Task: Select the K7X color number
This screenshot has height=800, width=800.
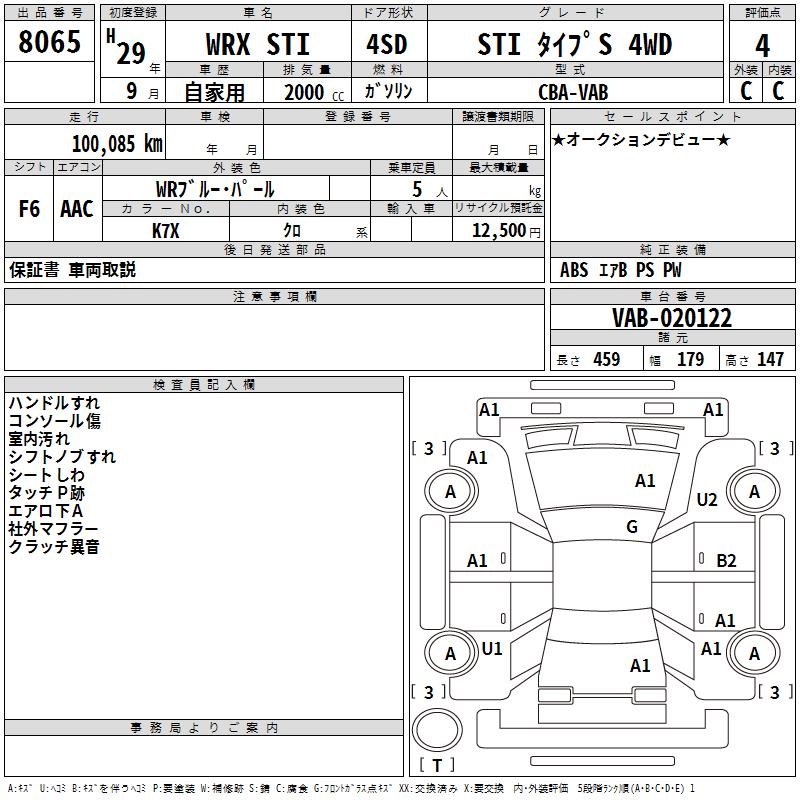Action: 166,230
